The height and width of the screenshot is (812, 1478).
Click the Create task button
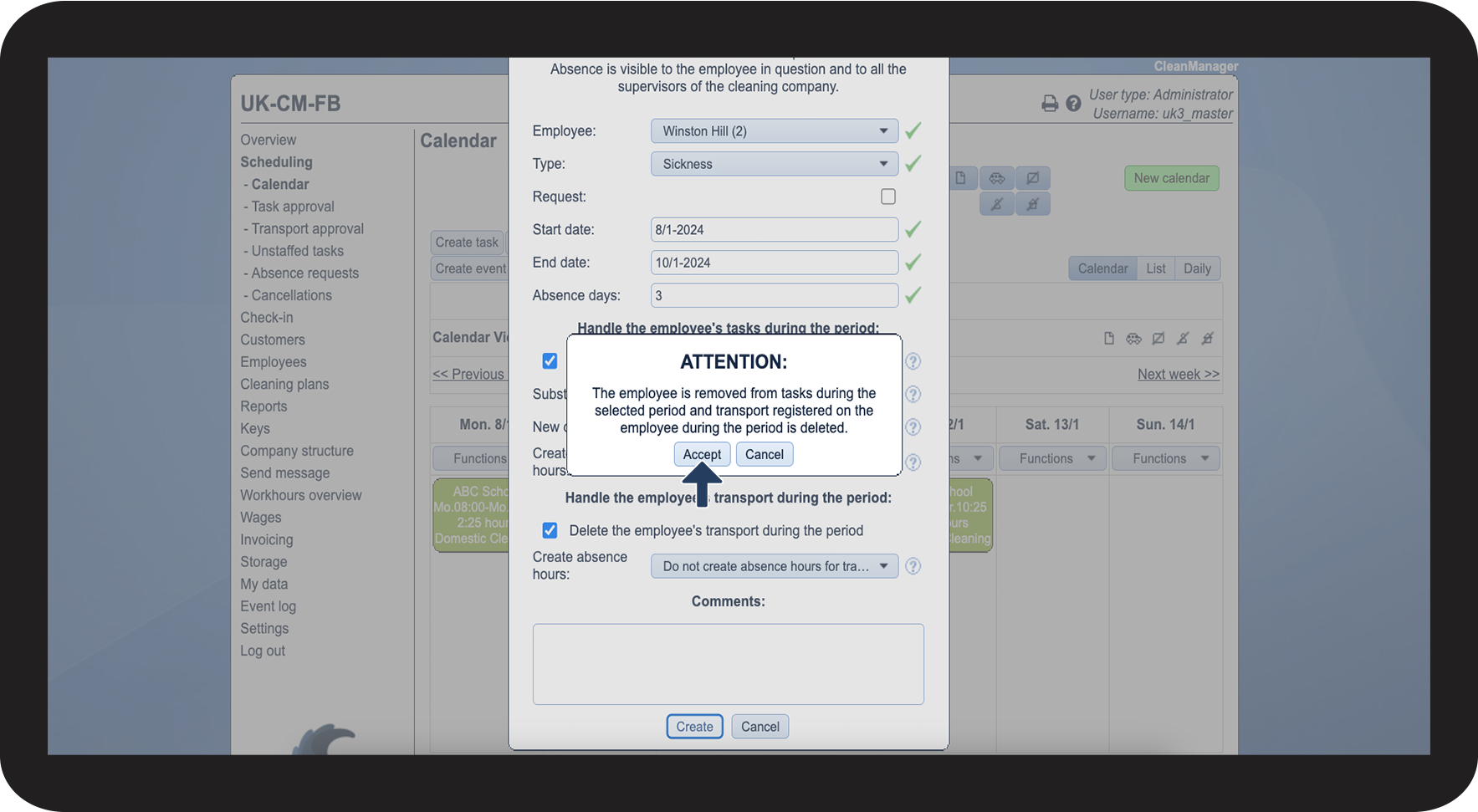point(467,243)
